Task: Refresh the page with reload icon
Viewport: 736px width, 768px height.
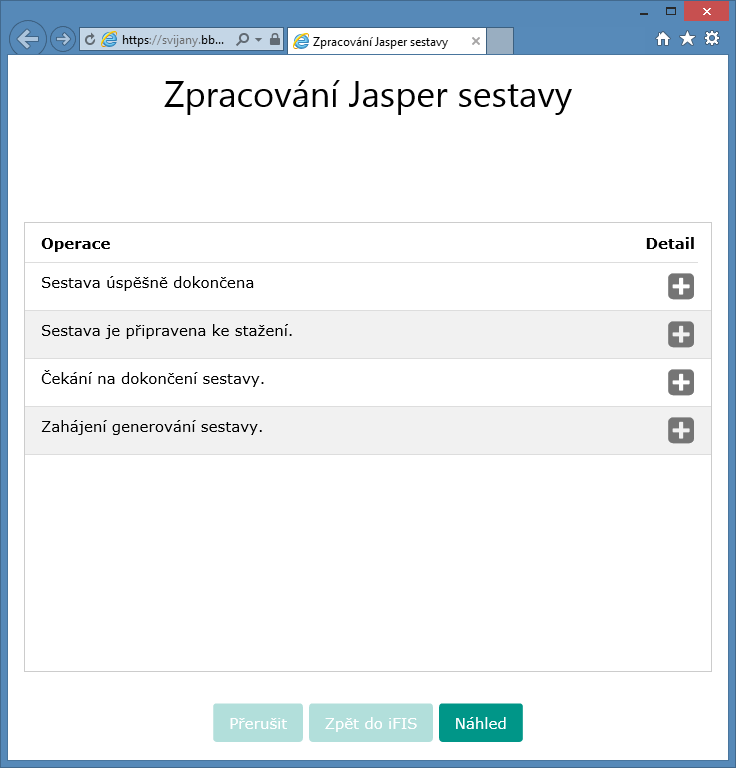Action: click(x=90, y=39)
